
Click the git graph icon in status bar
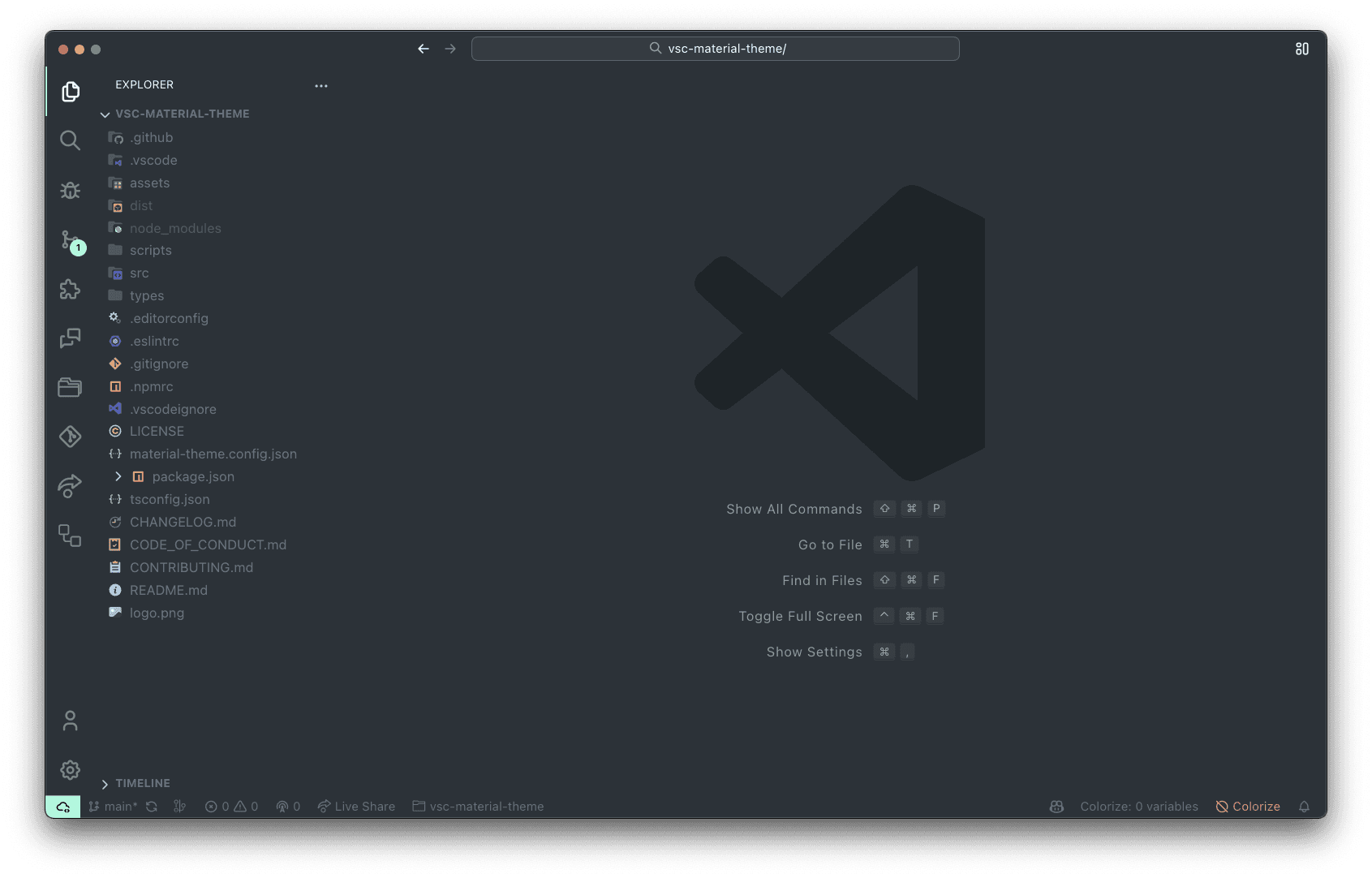click(x=180, y=807)
